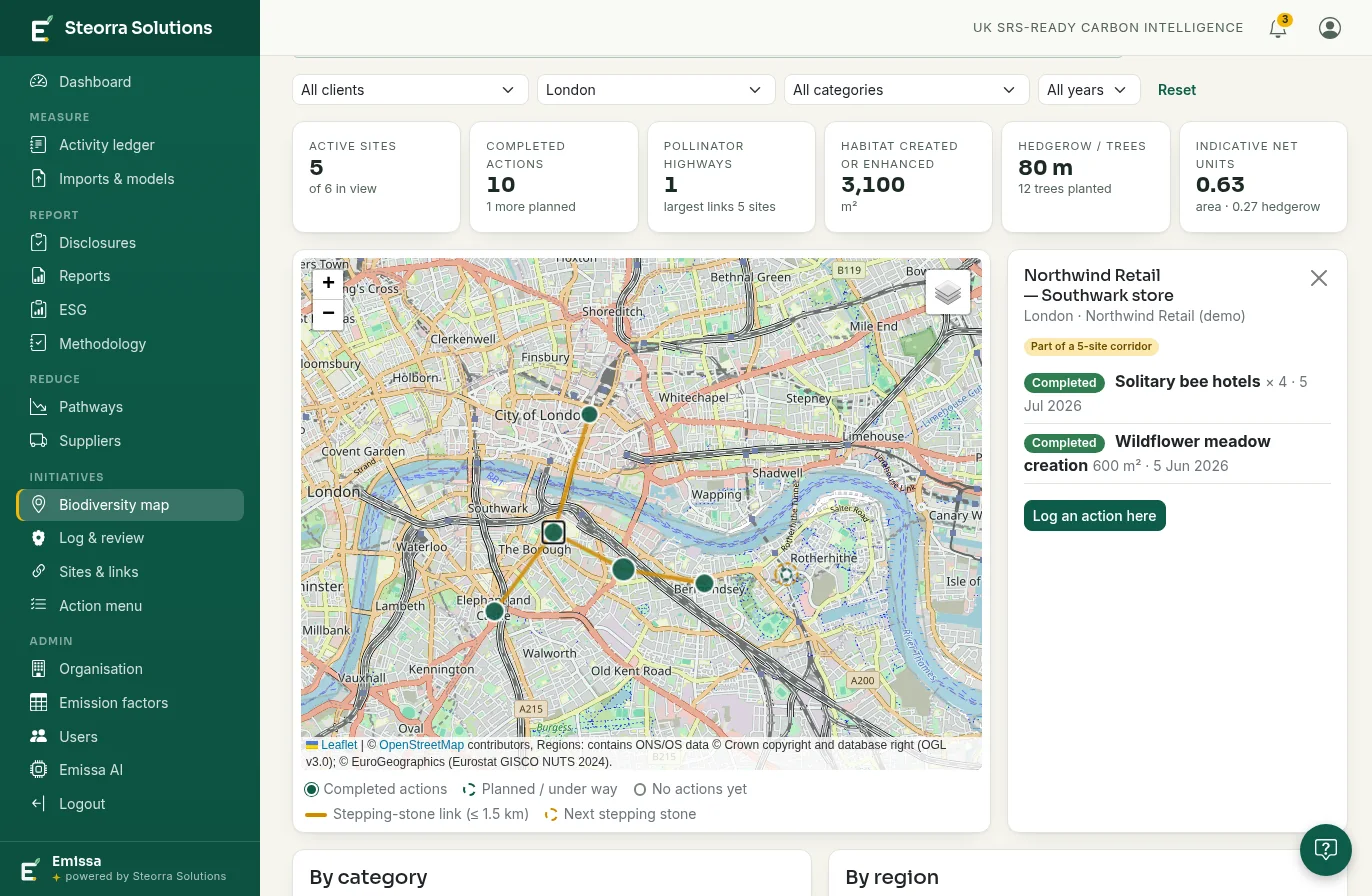Zoom in on the map
Screen dimensions: 1372x896
(x=328, y=283)
